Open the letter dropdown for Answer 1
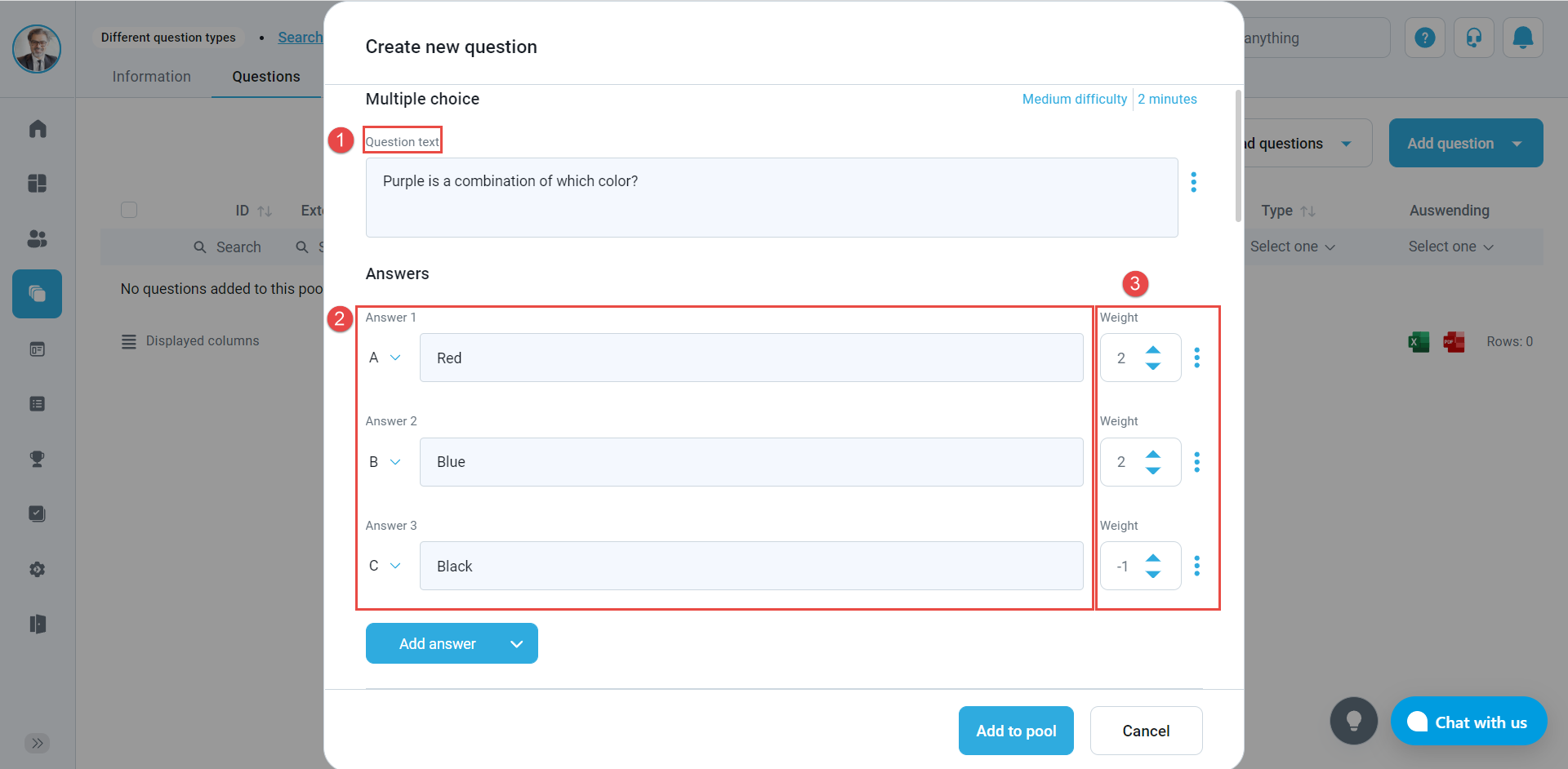Image resolution: width=1568 pixels, height=769 pixels. point(385,358)
